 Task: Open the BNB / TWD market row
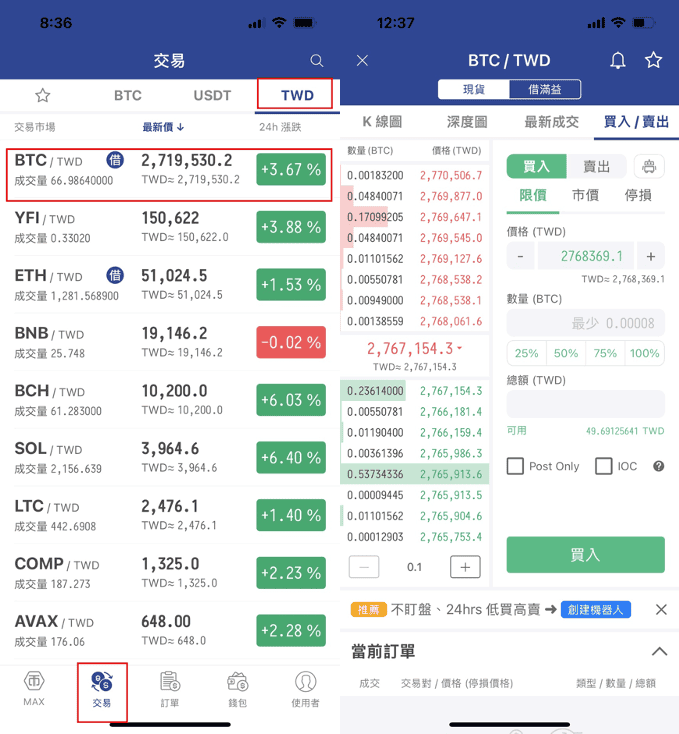pos(169,342)
